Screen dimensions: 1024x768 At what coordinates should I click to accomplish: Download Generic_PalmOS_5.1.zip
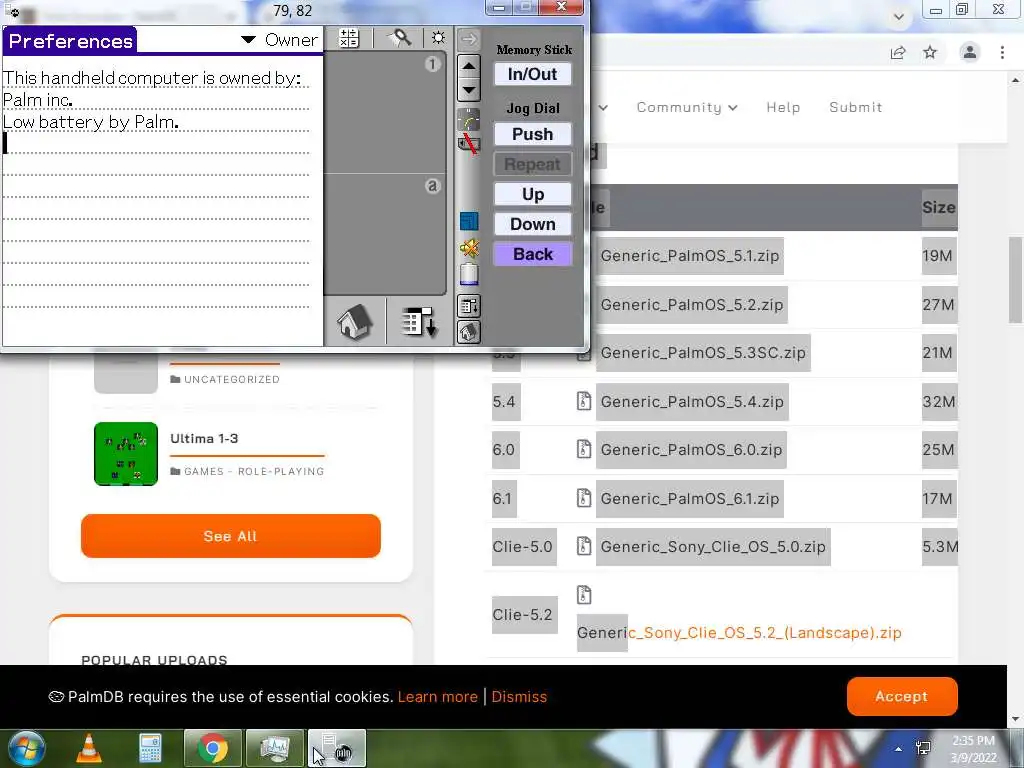click(x=690, y=255)
